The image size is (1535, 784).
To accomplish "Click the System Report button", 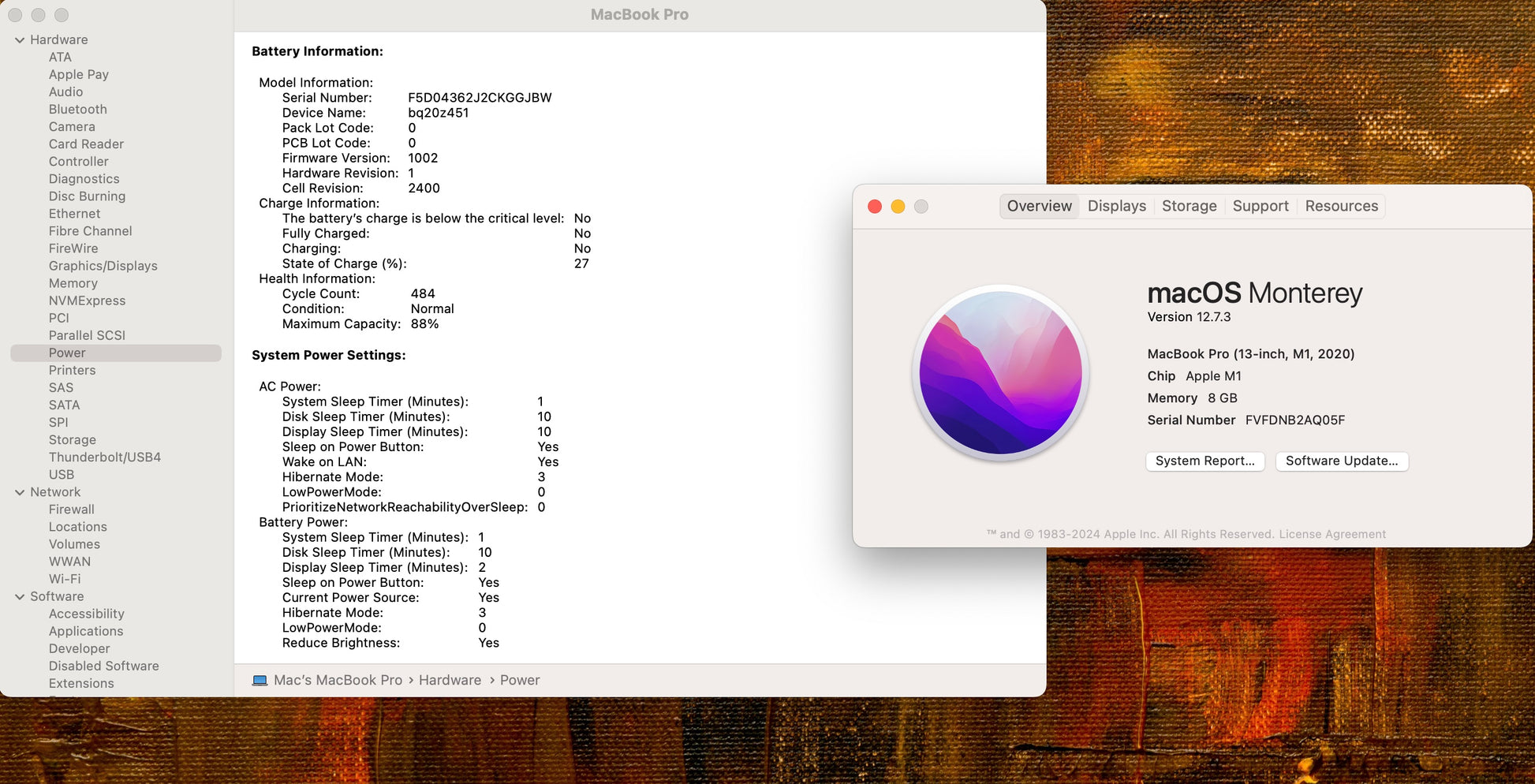I will pyautogui.click(x=1204, y=461).
